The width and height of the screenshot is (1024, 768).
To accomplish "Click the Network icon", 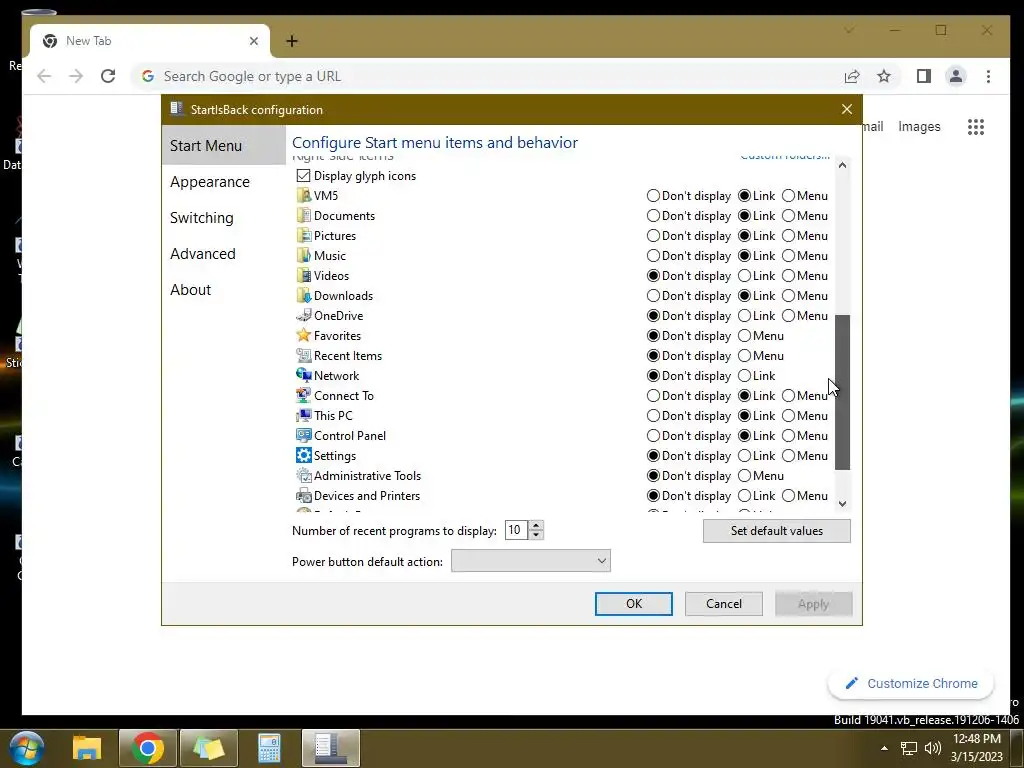I will click(x=303, y=376).
